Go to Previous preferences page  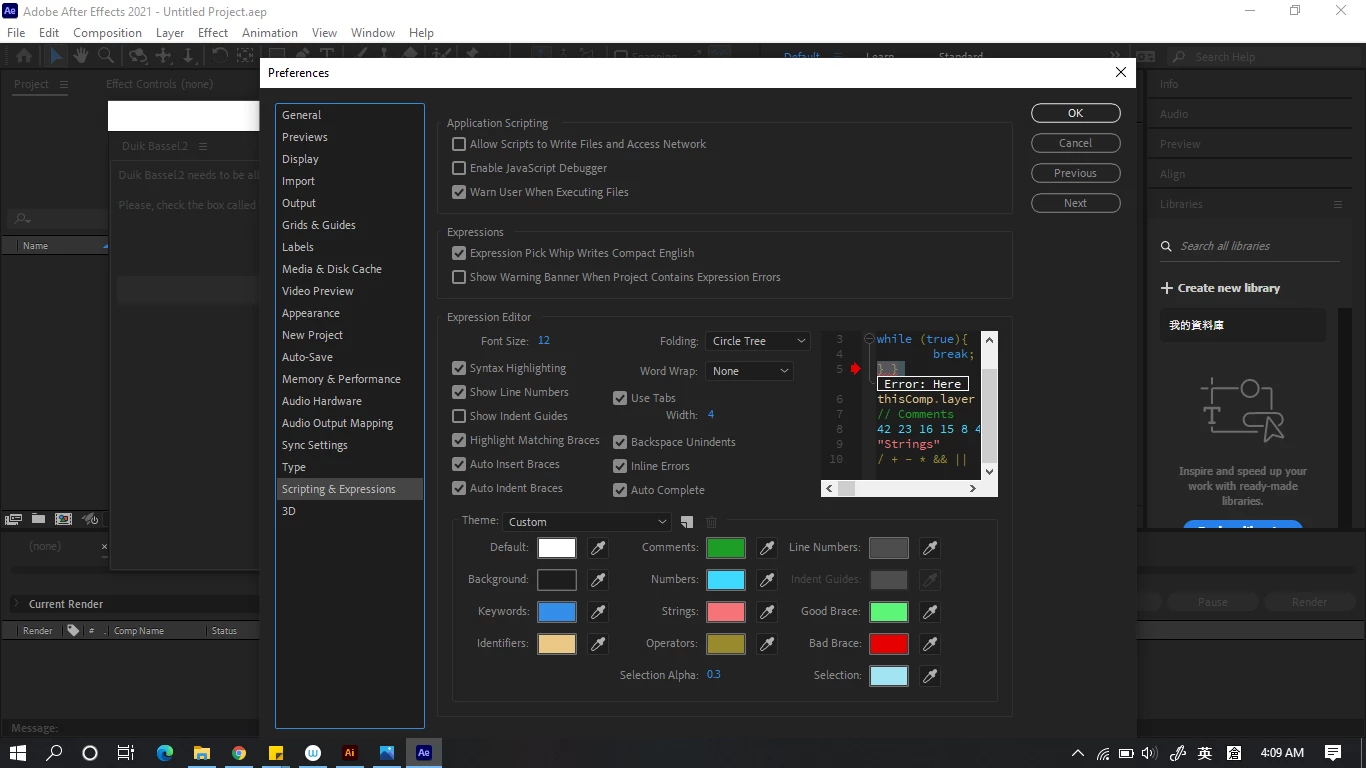[1076, 173]
